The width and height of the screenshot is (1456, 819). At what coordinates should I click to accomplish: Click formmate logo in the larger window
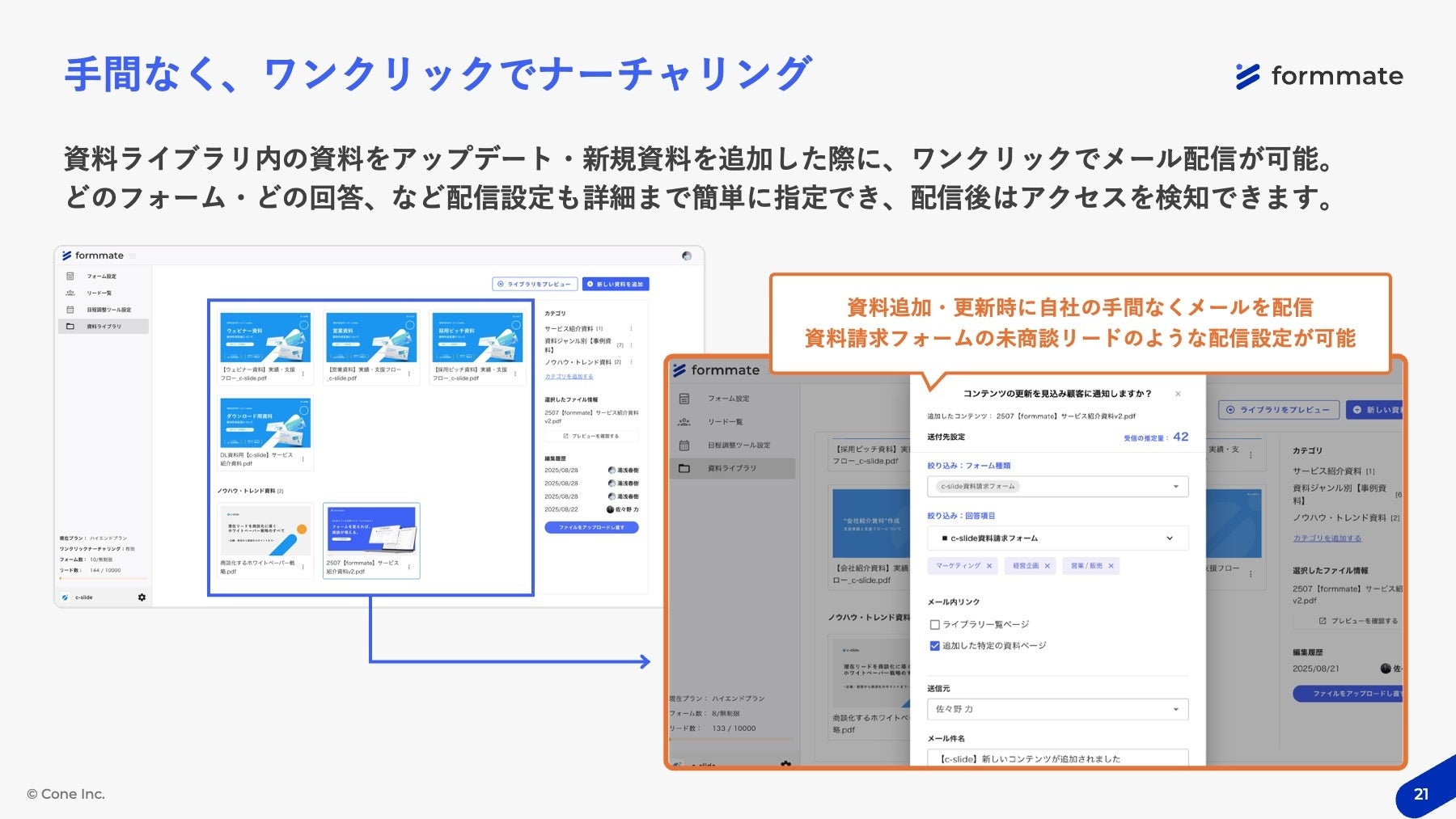[x=716, y=370]
